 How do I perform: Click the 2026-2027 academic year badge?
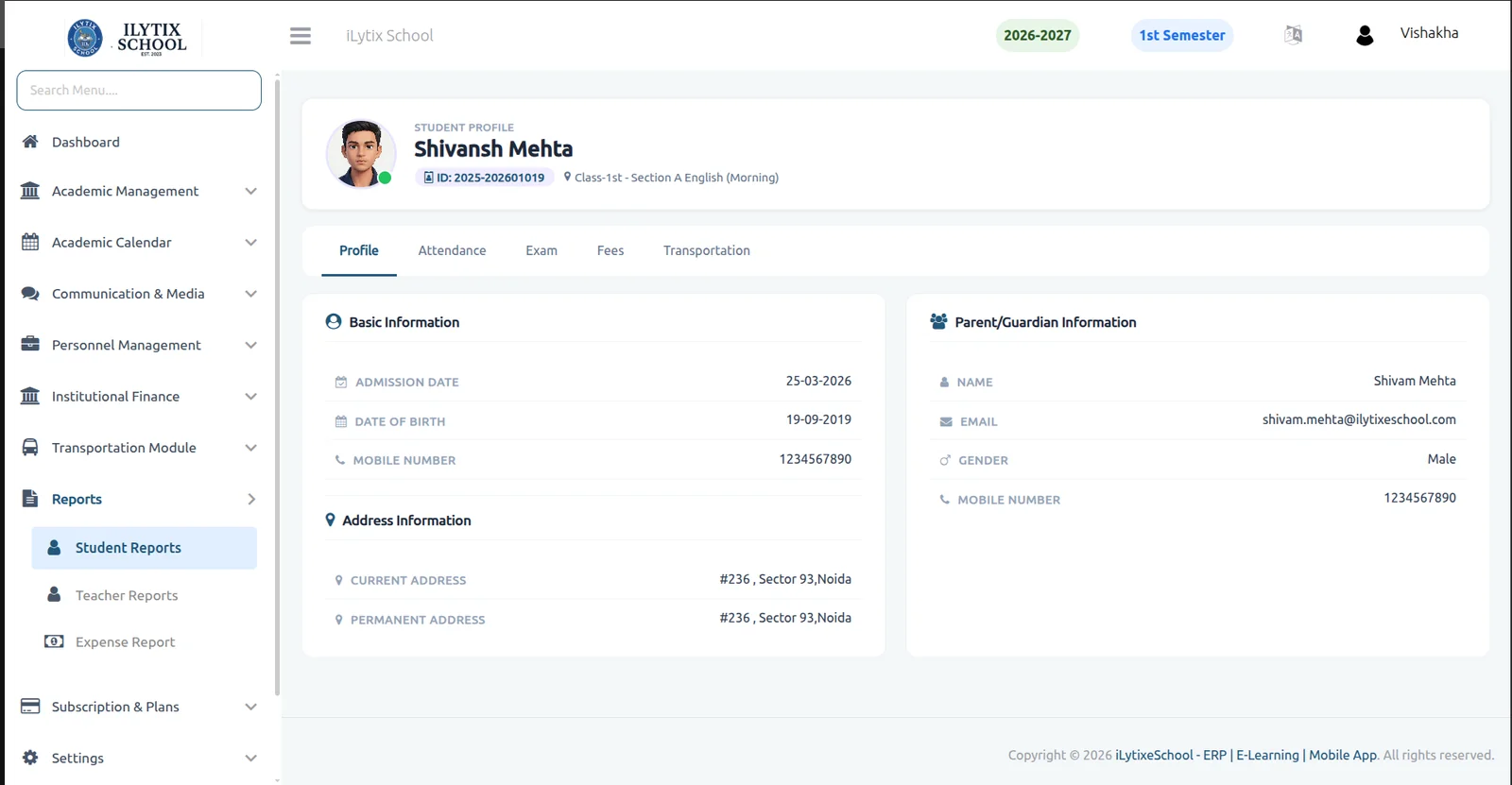pyautogui.click(x=1038, y=35)
